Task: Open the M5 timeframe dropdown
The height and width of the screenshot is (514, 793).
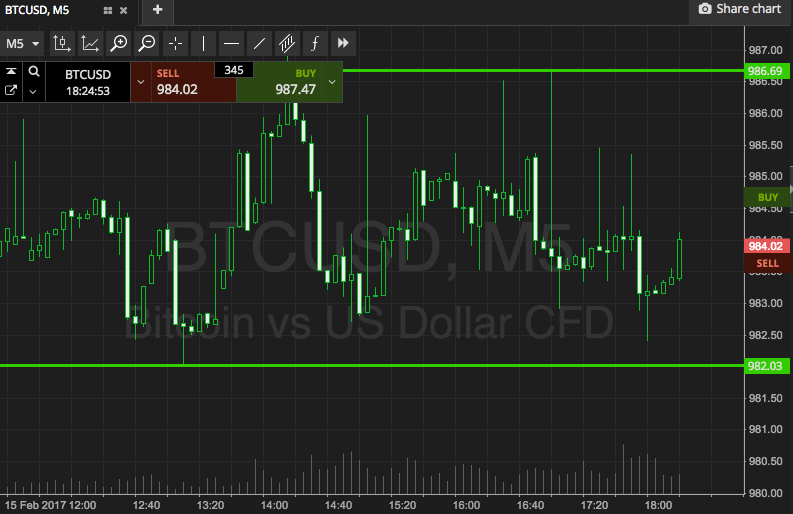Action: point(22,43)
